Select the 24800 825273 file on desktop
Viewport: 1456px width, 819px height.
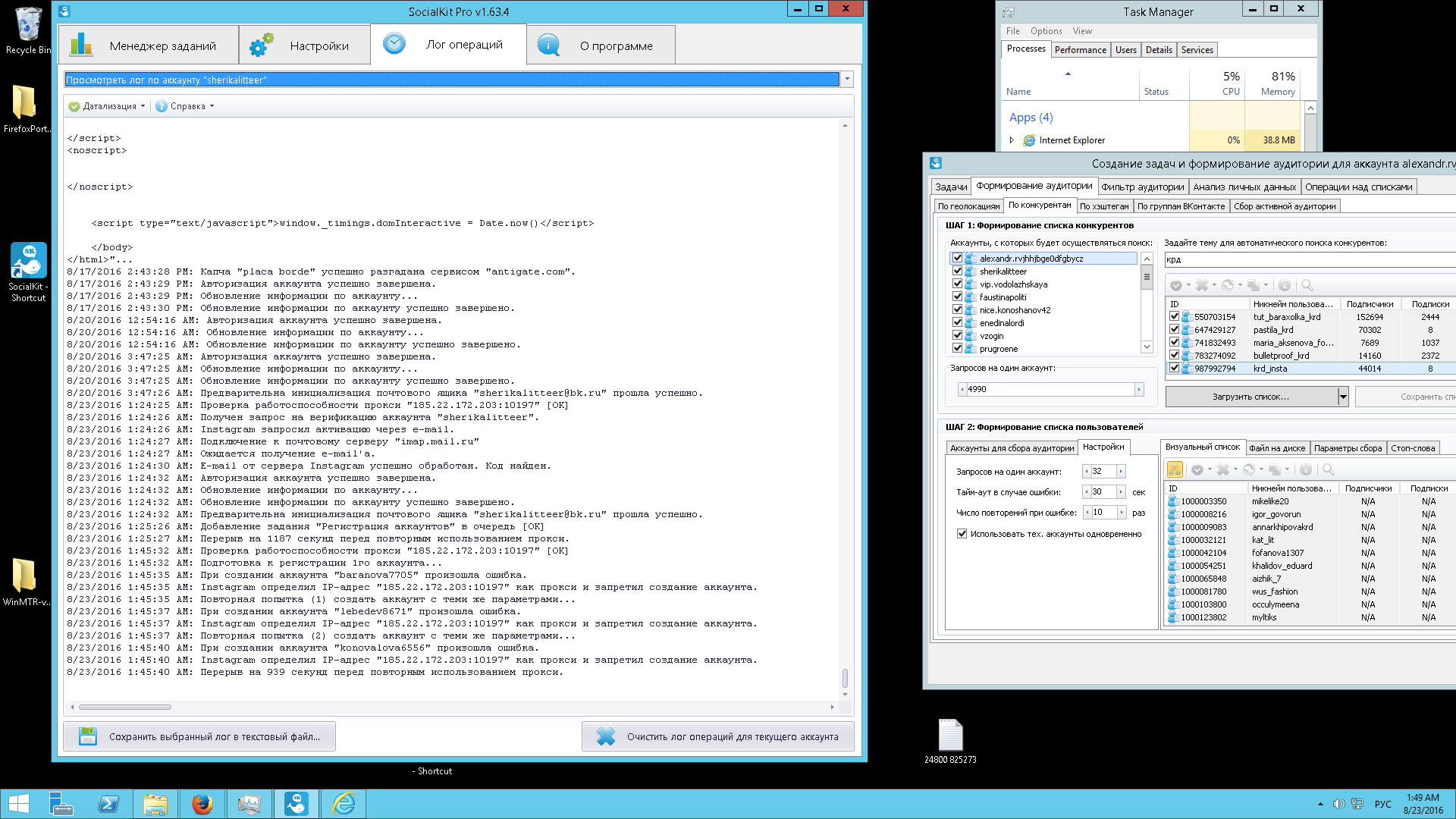[x=950, y=741]
